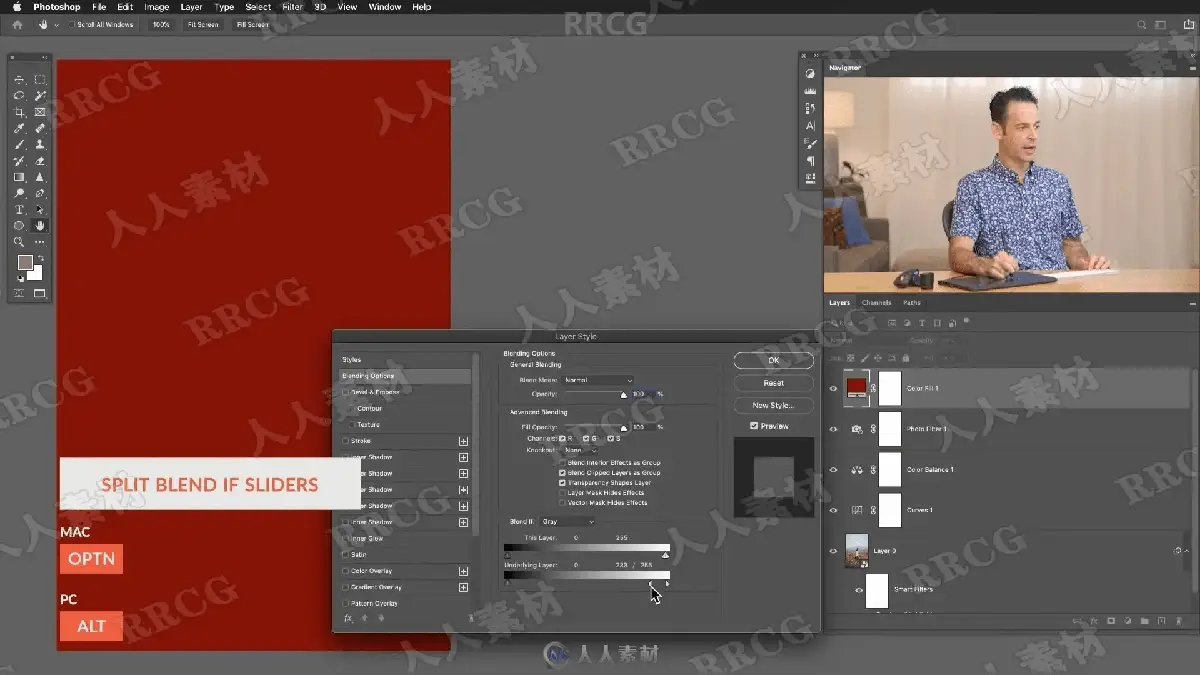
Task: Click the Fill Screen button
Action: tap(253, 25)
